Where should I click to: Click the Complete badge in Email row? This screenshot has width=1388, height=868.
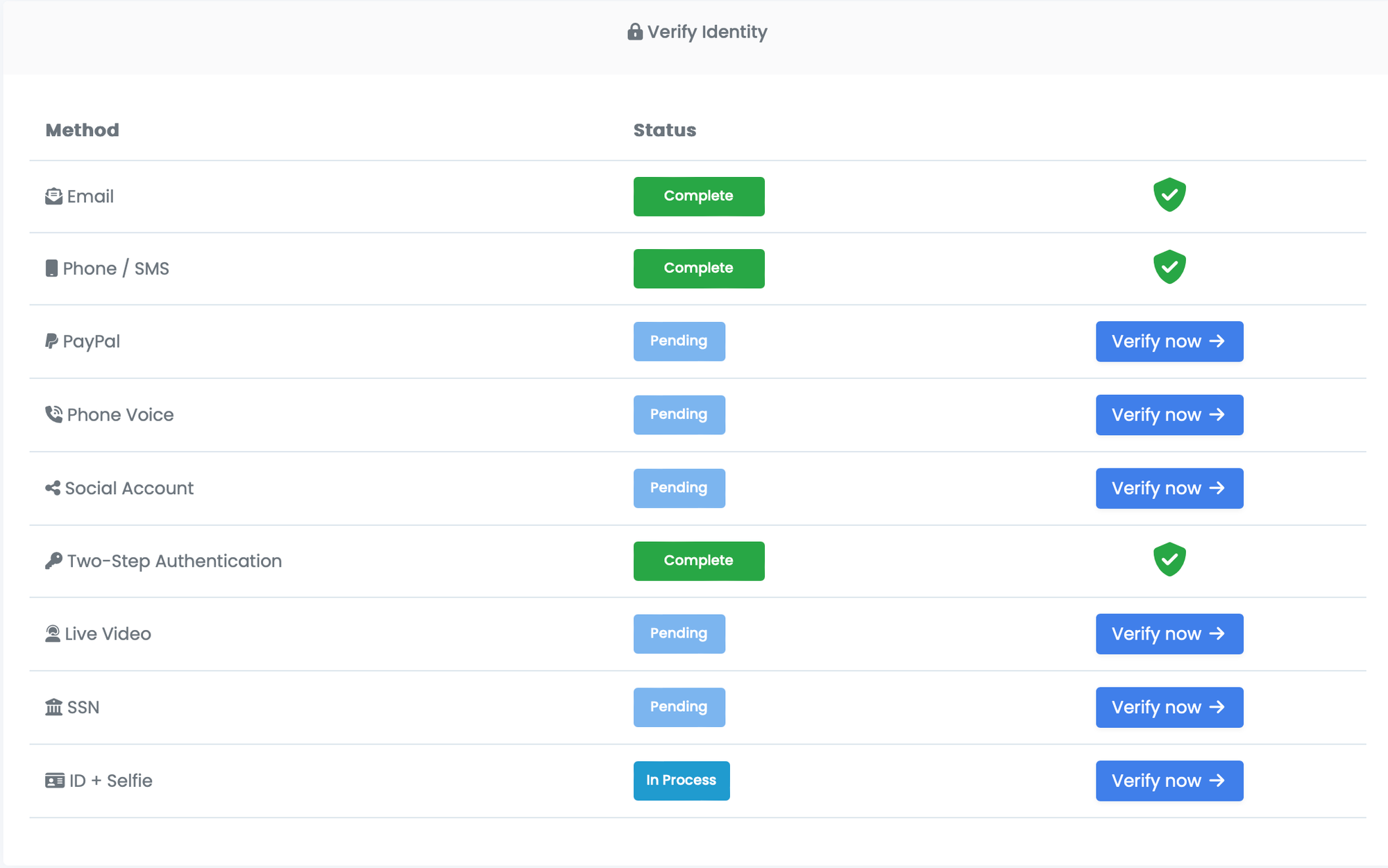[698, 196]
